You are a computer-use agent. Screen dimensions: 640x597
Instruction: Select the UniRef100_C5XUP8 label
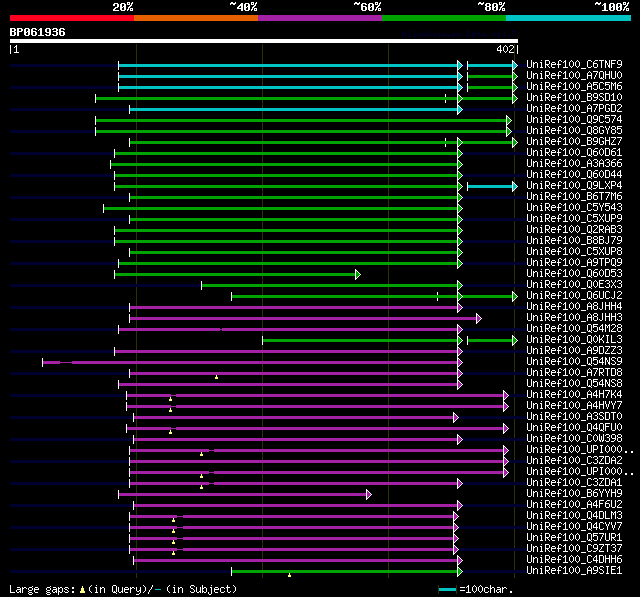pyautogui.click(x=574, y=252)
